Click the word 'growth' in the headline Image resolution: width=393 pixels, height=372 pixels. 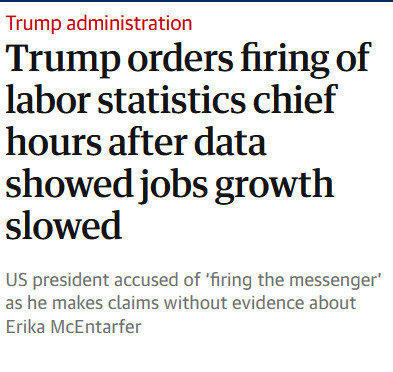tap(274, 186)
